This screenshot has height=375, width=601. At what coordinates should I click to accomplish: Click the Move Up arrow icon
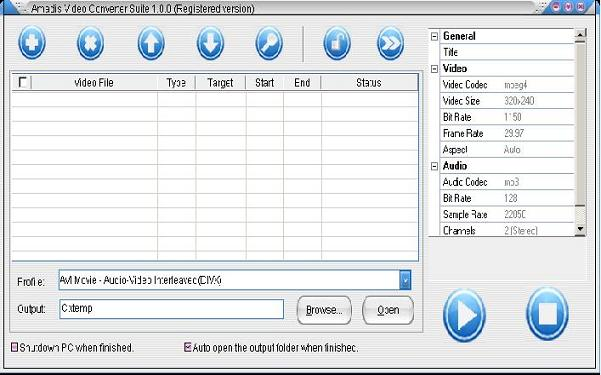pyautogui.click(x=151, y=43)
